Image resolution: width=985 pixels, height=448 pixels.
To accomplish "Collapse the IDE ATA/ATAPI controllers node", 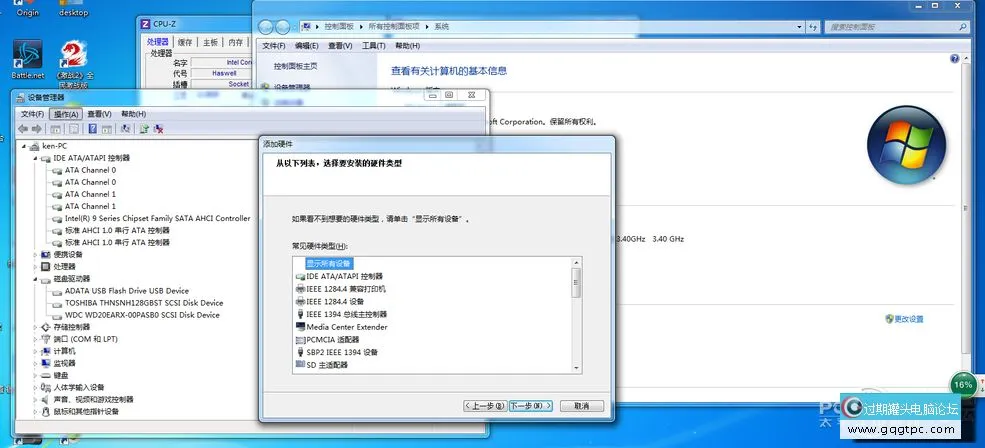I will 36,158.
